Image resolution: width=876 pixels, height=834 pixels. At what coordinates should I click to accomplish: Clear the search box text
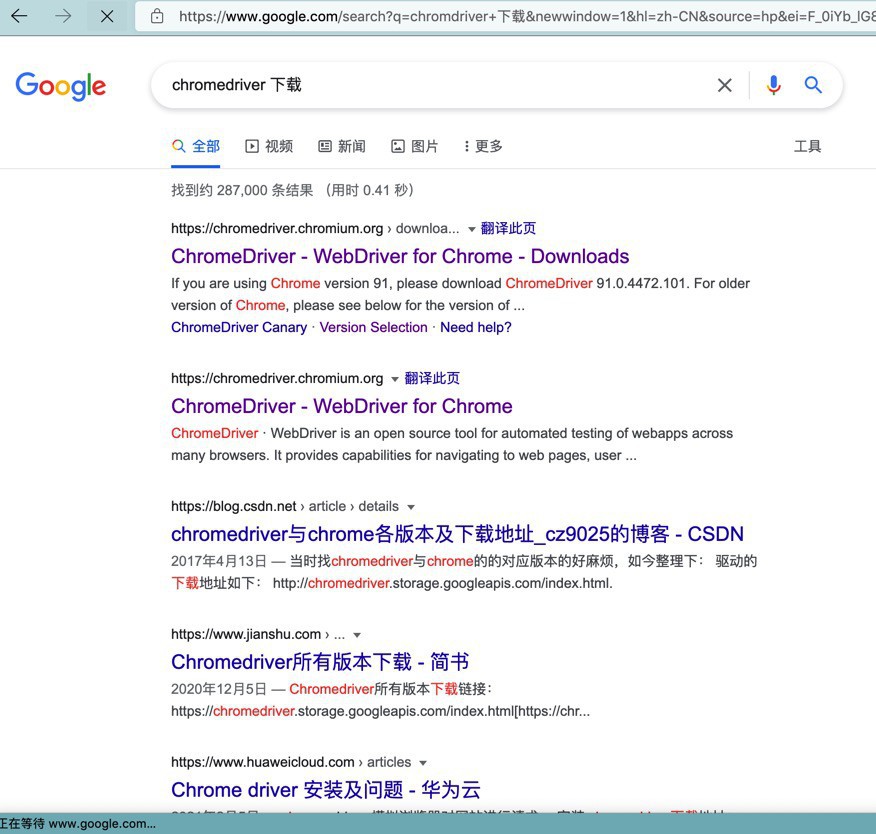click(x=725, y=85)
